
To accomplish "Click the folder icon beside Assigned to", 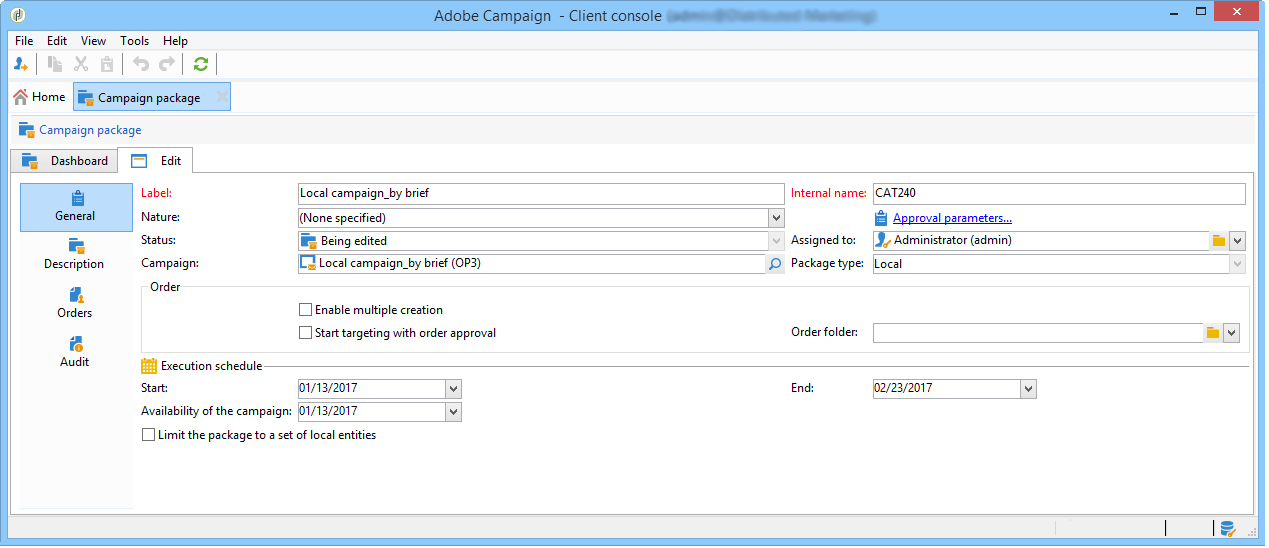I will click(1217, 241).
